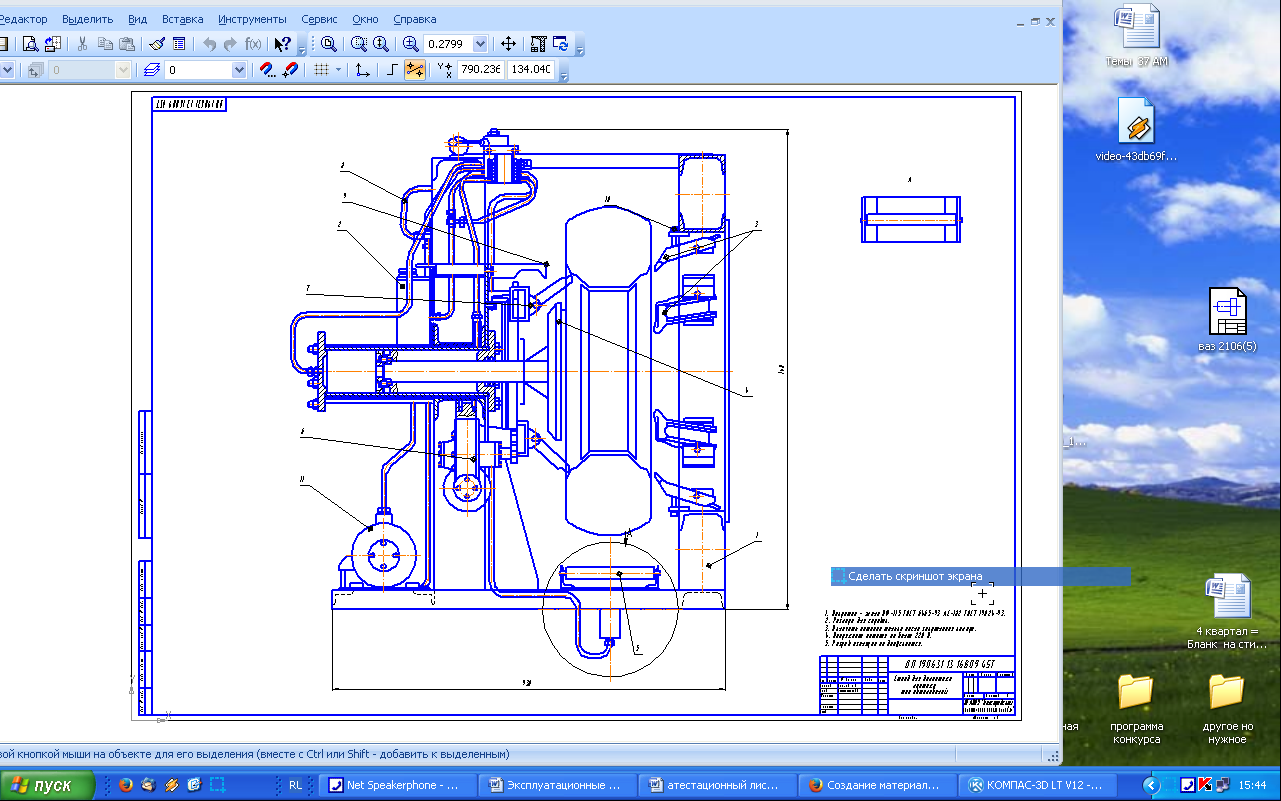Toggle the highlighted rounding mode button
Image resolution: width=1281 pixels, height=801 pixels.
pyautogui.click(x=415, y=70)
